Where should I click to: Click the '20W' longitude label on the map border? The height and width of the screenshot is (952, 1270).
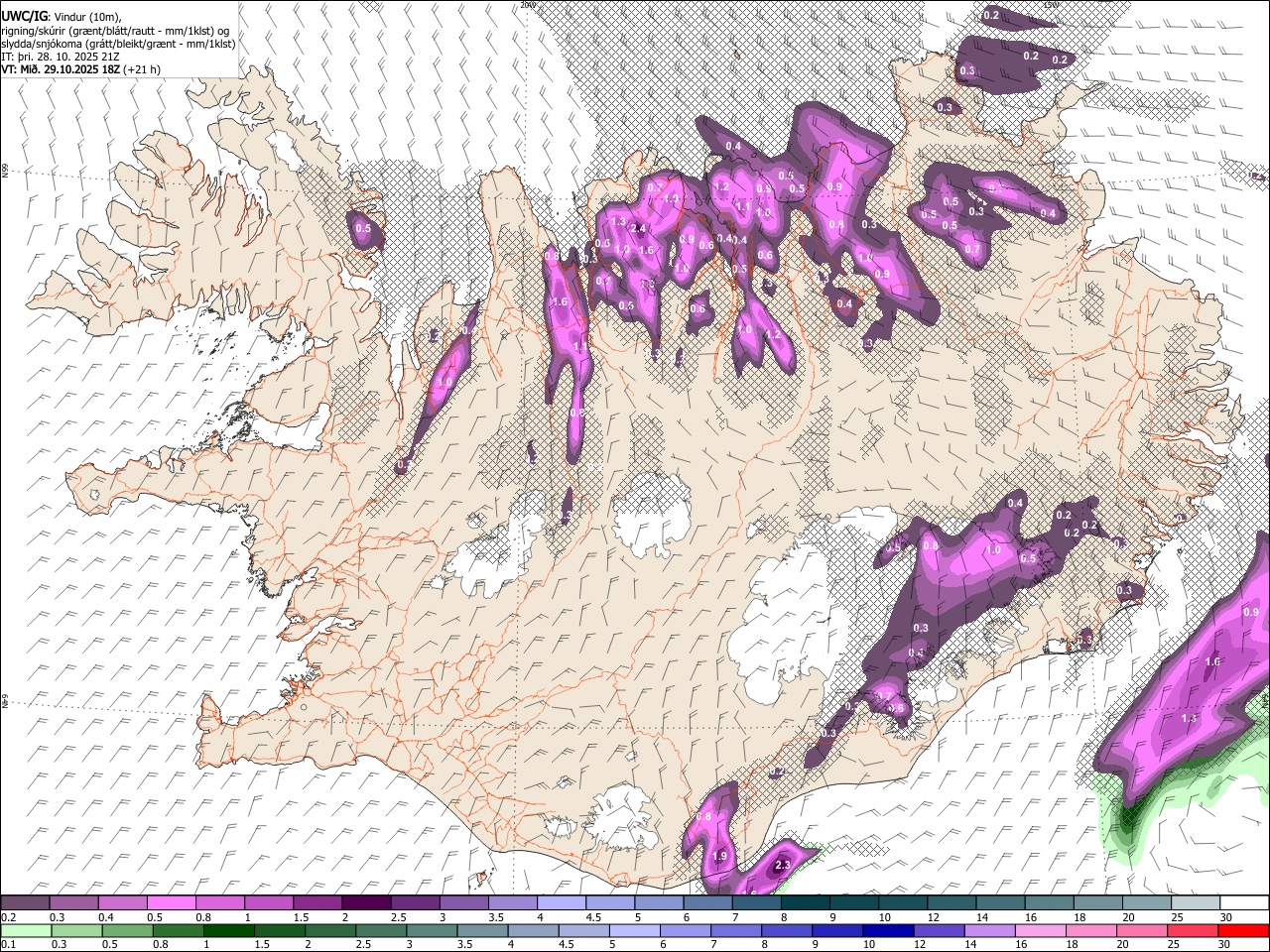(528, 4)
